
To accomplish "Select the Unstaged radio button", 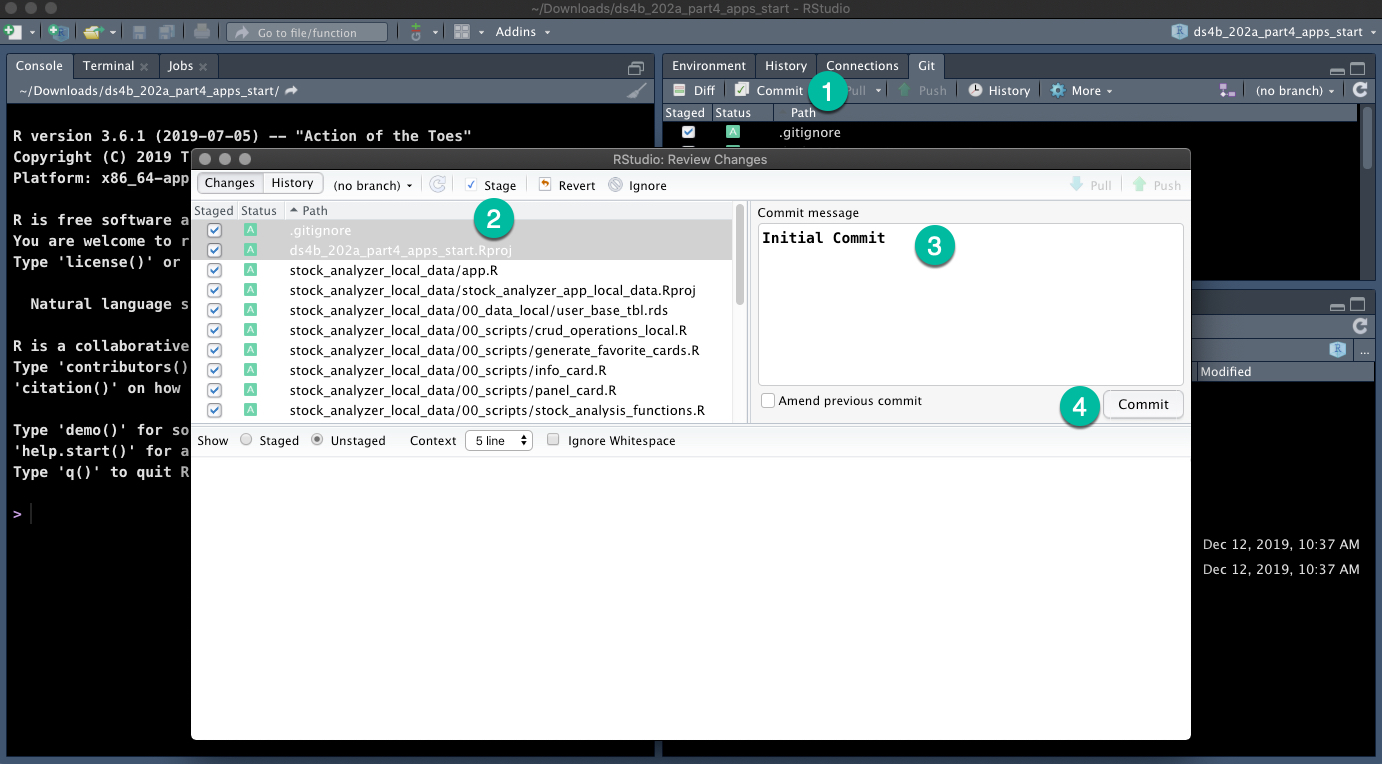I will [317, 440].
